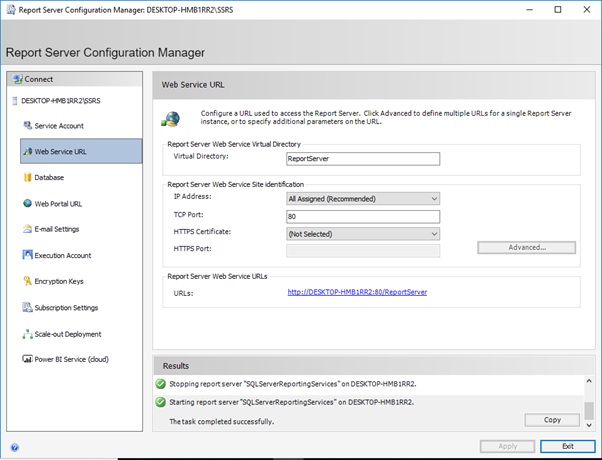Open Encryption Keys page
This screenshot has width=602, height=460.
[59, 281]
